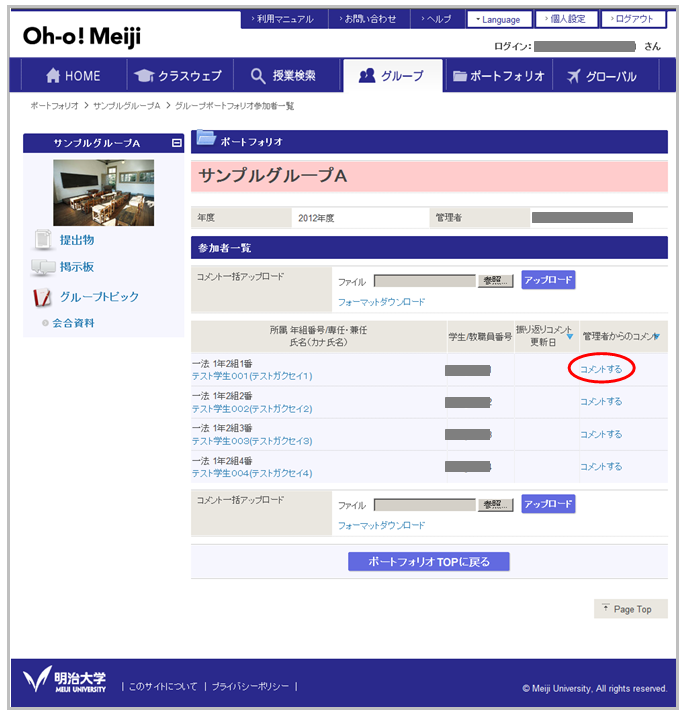
Task: Open テスト学生002(テストガクセイ2) profile link
Action: pyautogui.click(x=252, y=409)
